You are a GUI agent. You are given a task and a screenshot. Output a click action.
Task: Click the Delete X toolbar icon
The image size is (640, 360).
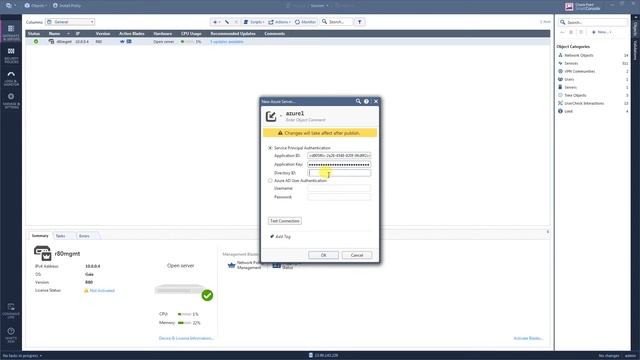(x=236, y=22)
